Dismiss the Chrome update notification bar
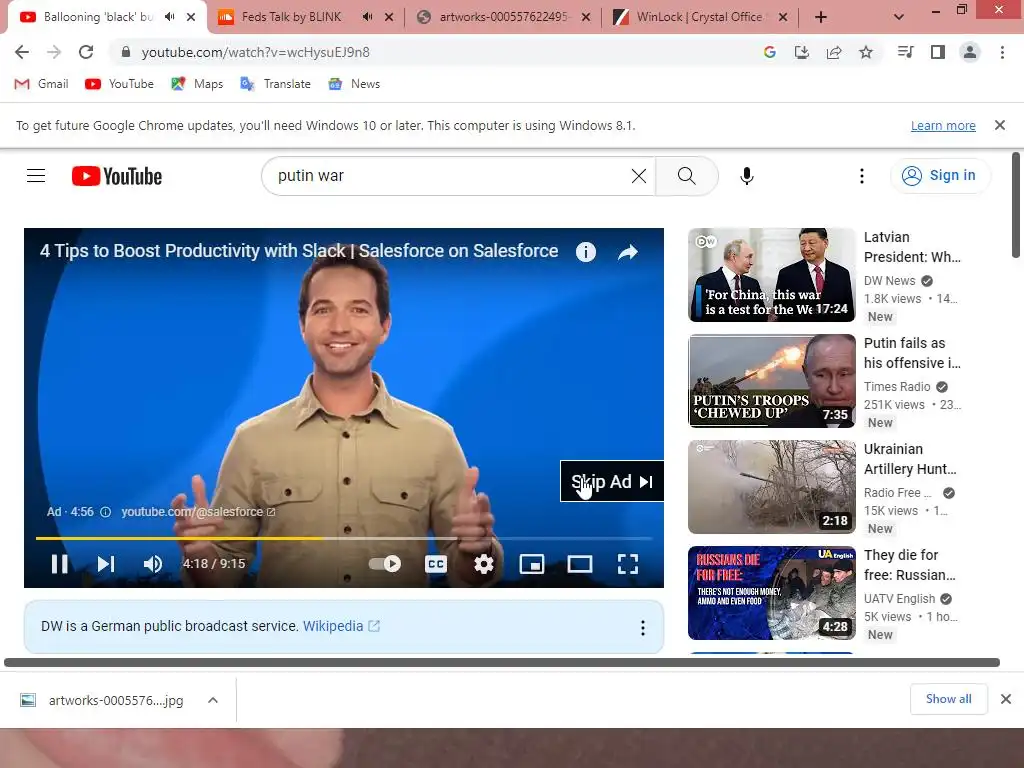The height and width of the screenshot is (768, 1024). coord(1000,125)
